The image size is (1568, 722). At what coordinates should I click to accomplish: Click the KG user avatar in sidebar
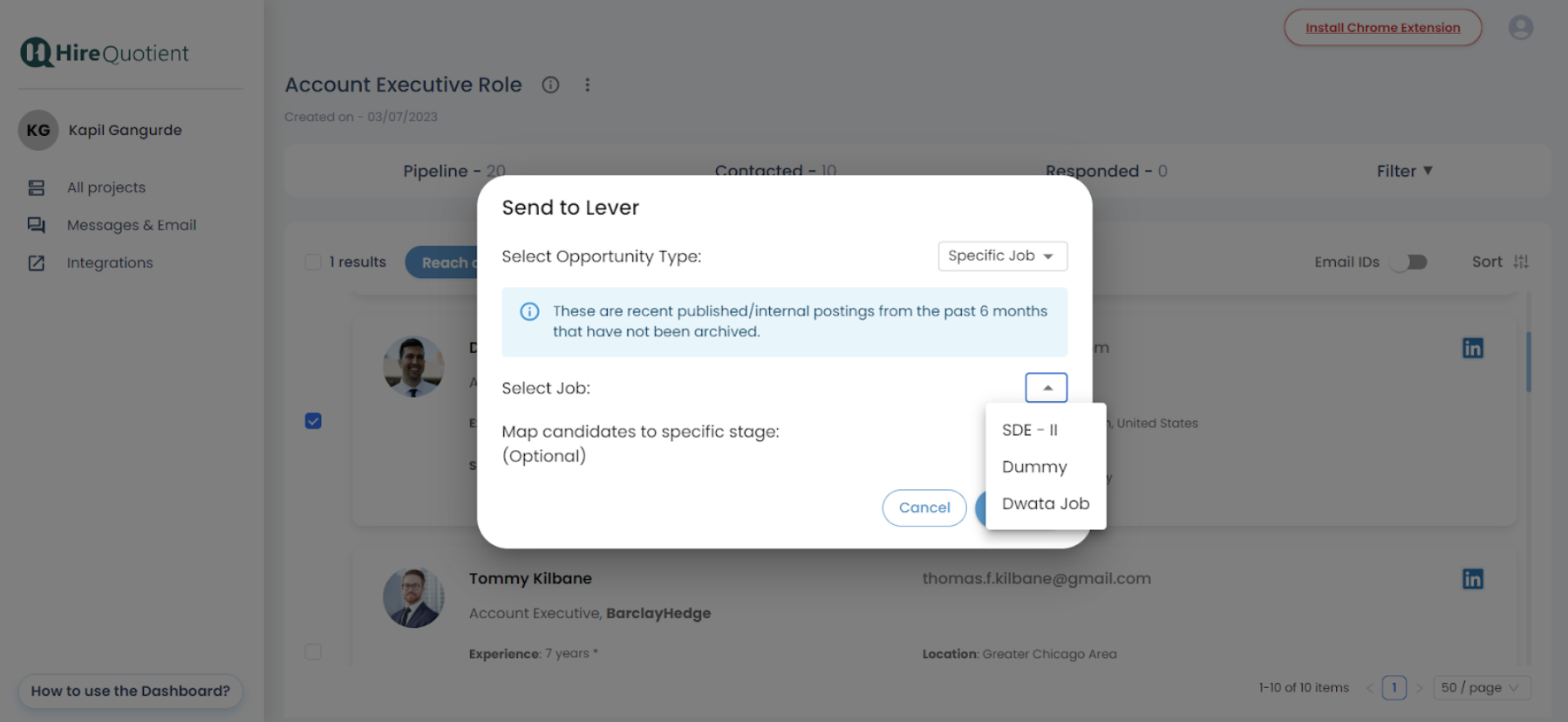point(37,130)
